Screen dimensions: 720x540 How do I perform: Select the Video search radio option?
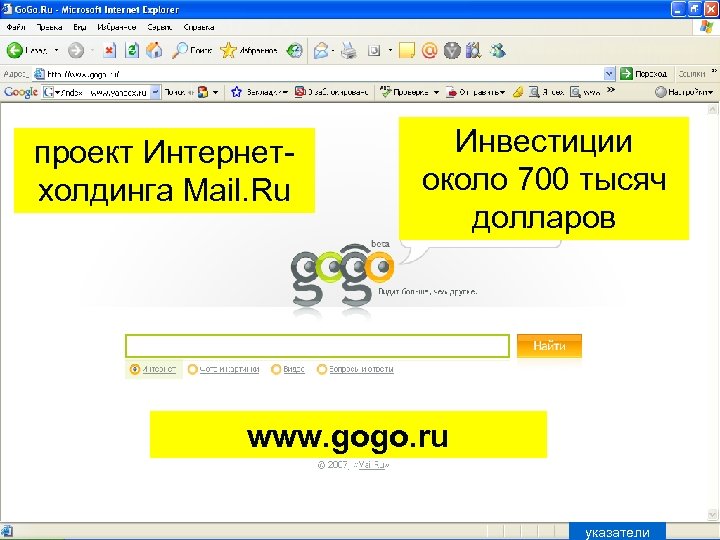[276, 369]
